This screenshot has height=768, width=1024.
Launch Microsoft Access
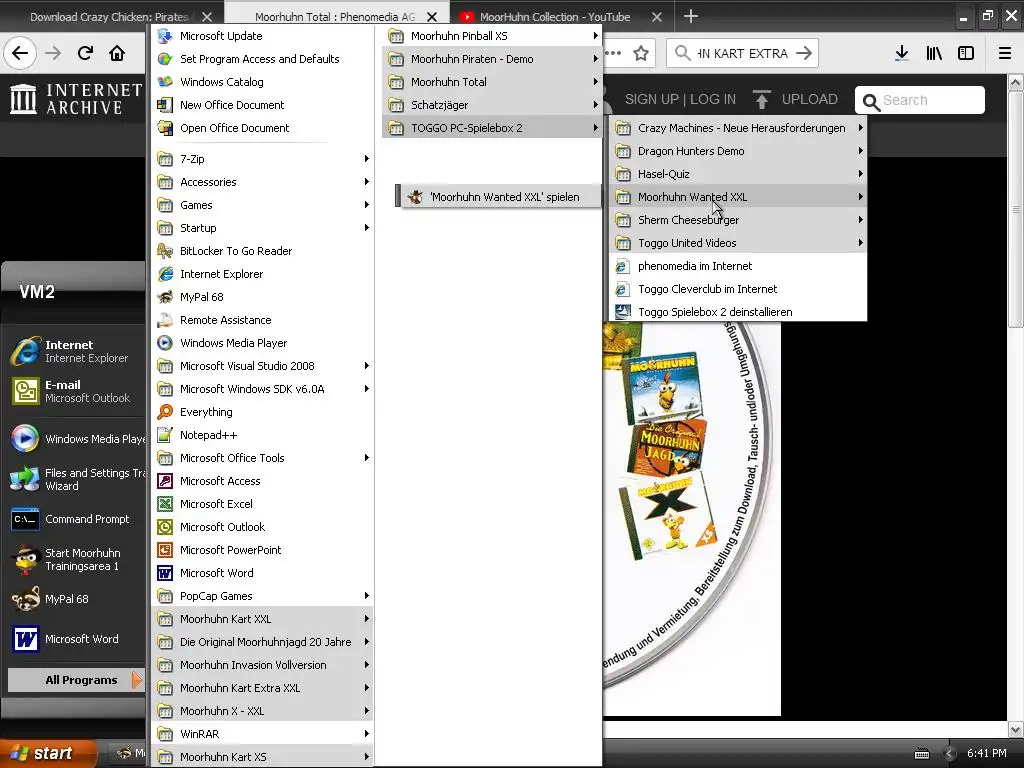click(x=261, y=481)
